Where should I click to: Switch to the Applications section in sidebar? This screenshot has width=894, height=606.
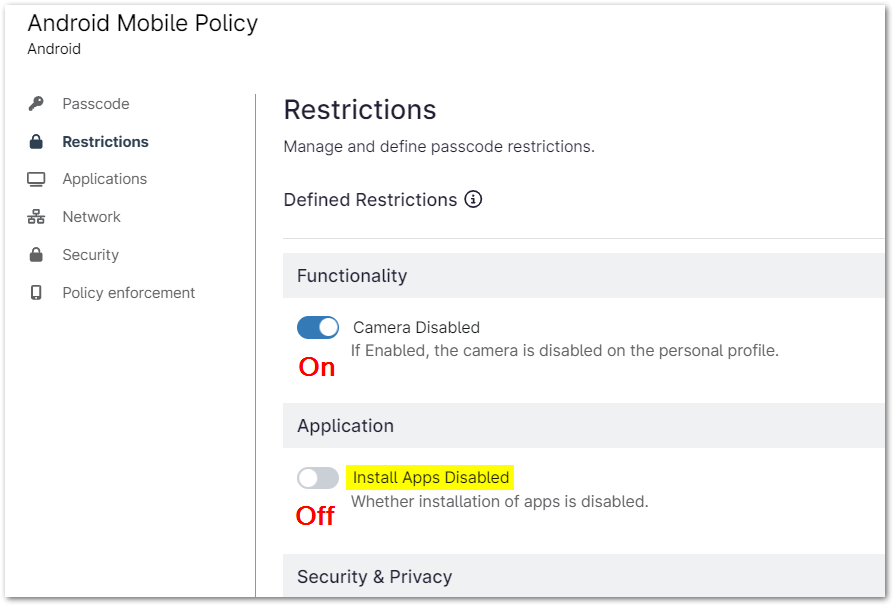[x=105, y=179]
